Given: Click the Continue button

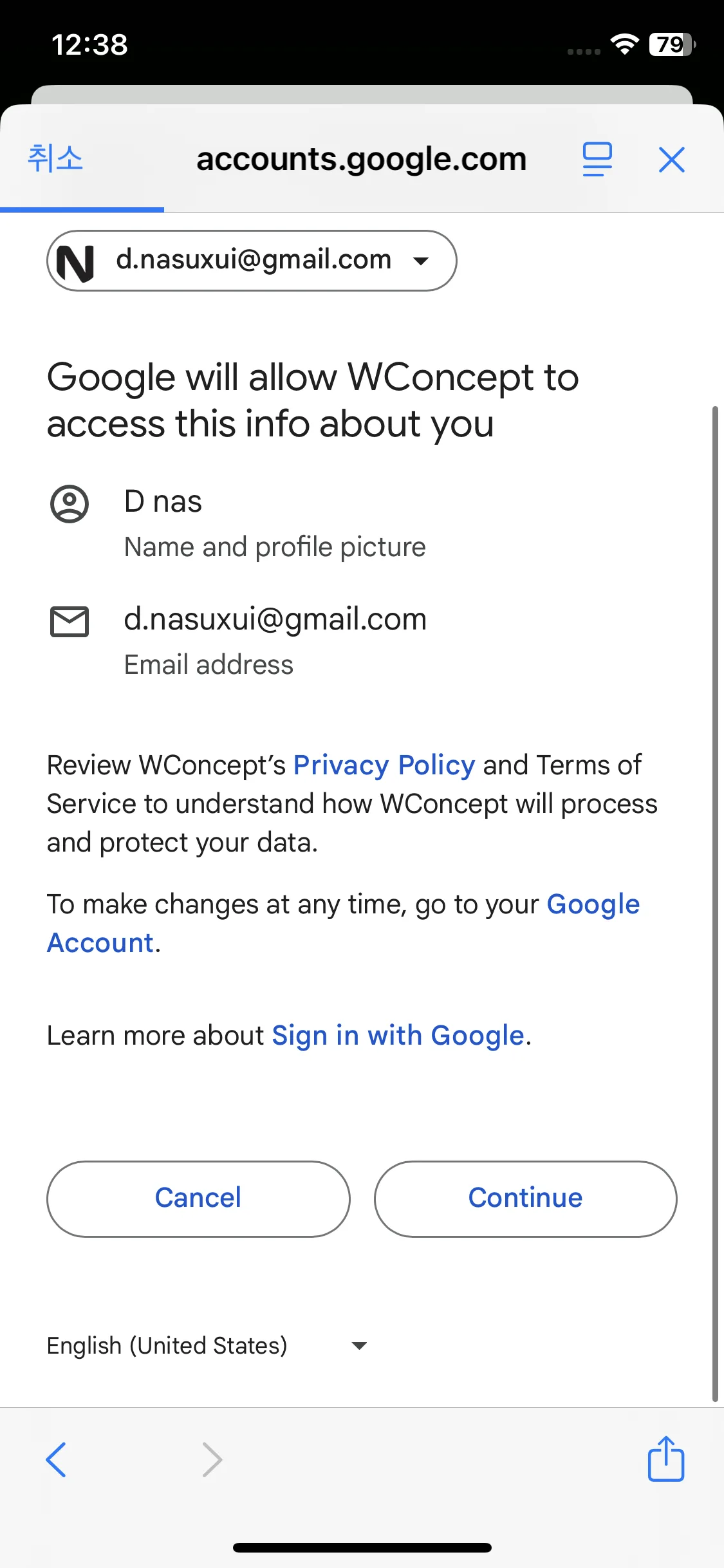Looking at the screenshot, I should click(525, 1199).
